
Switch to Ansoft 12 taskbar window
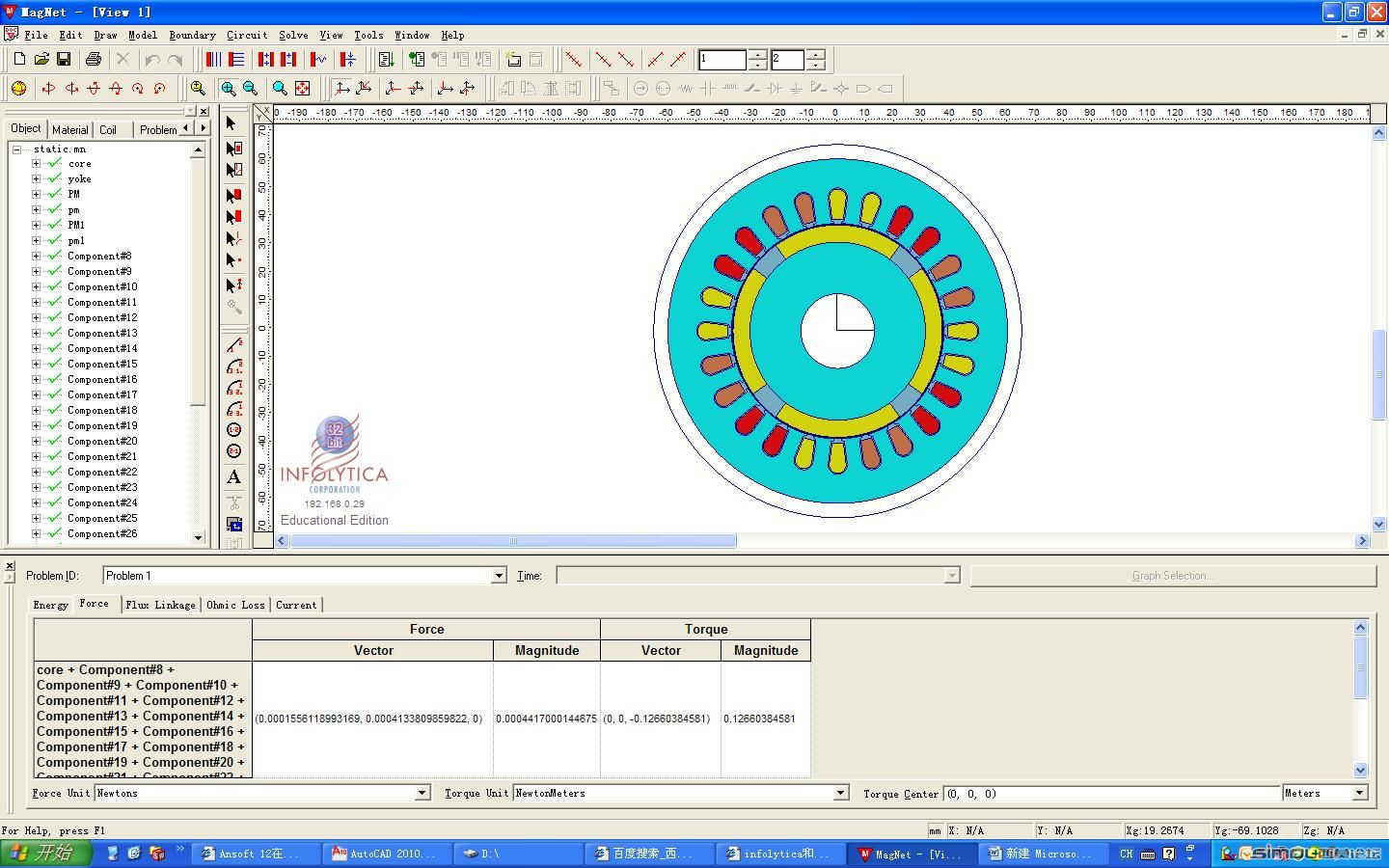pyautogui.click(x=257, y=854)
